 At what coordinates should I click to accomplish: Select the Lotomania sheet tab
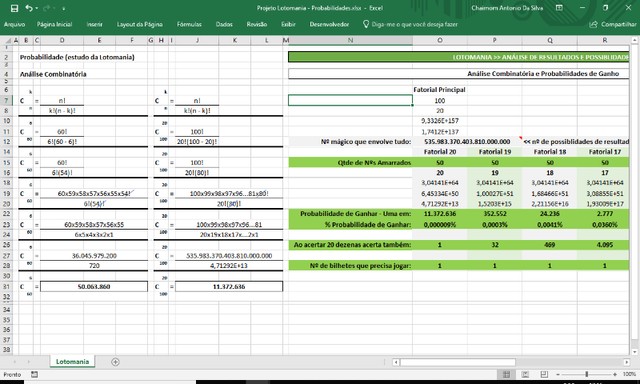pos(72,362)
